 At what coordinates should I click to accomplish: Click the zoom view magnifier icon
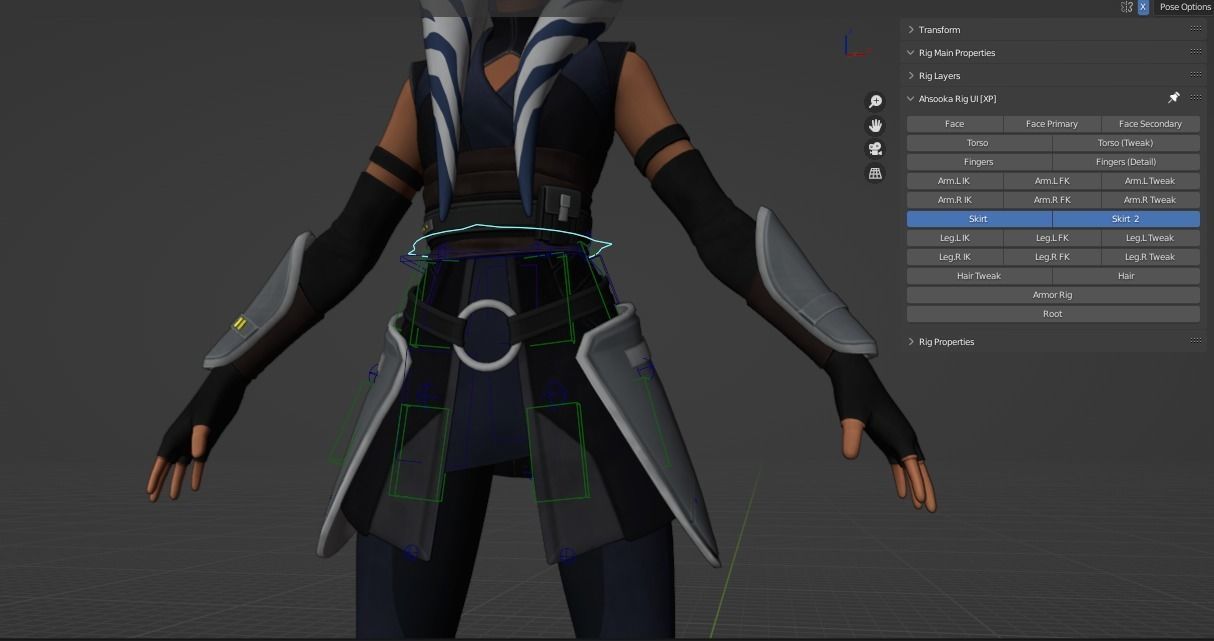point(875,101)
